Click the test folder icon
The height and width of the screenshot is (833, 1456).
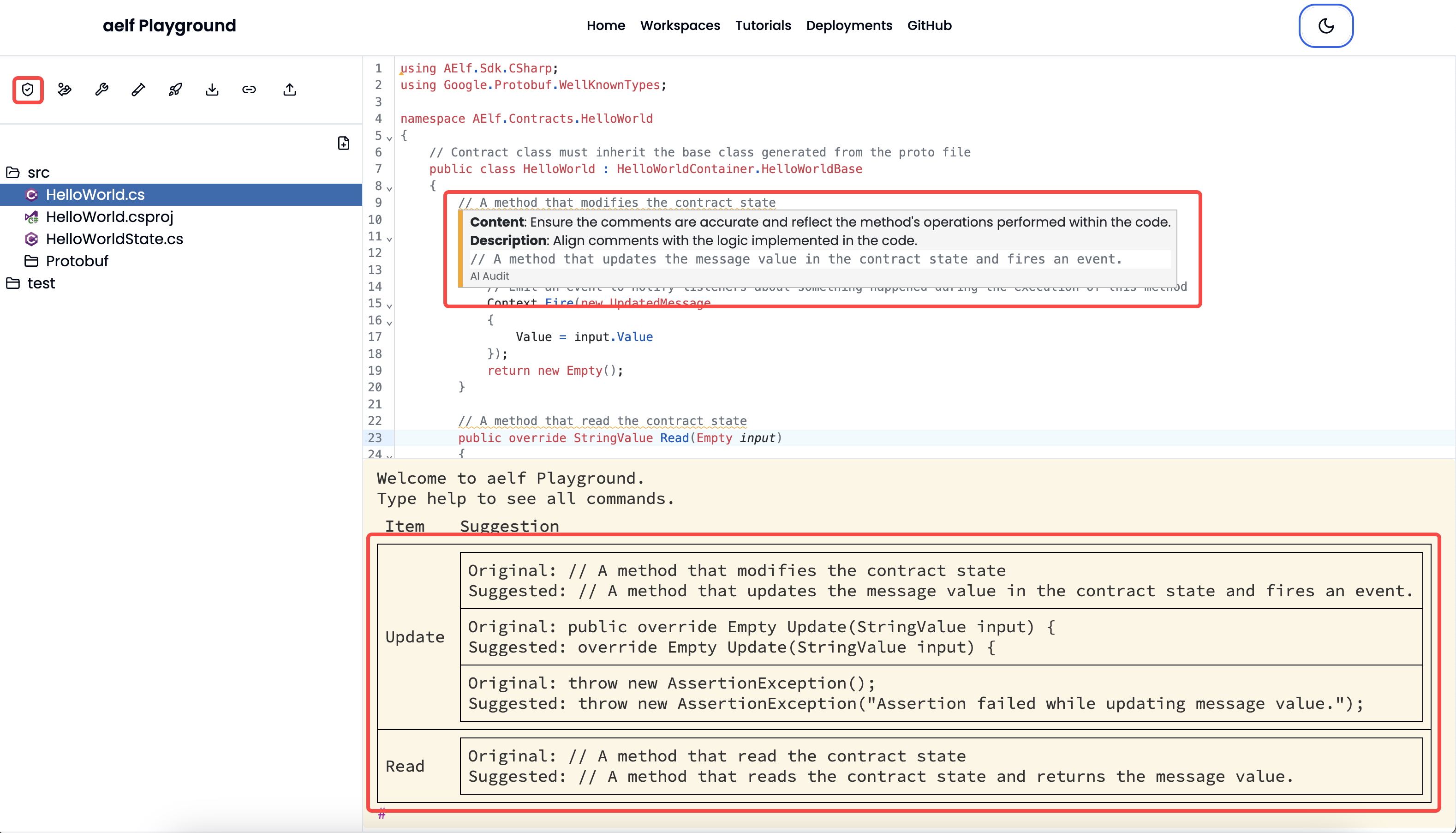12,283
